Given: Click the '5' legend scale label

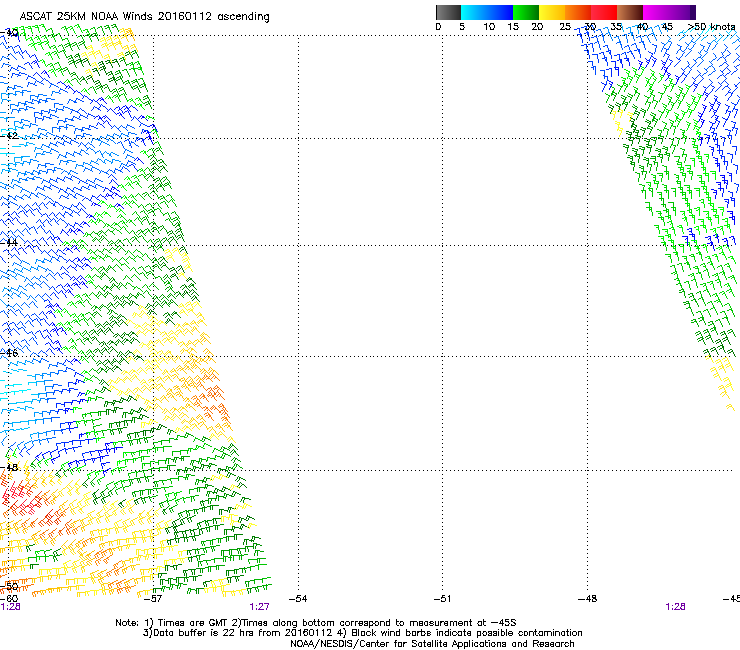Looking at the screenshot, I should 462,27.
